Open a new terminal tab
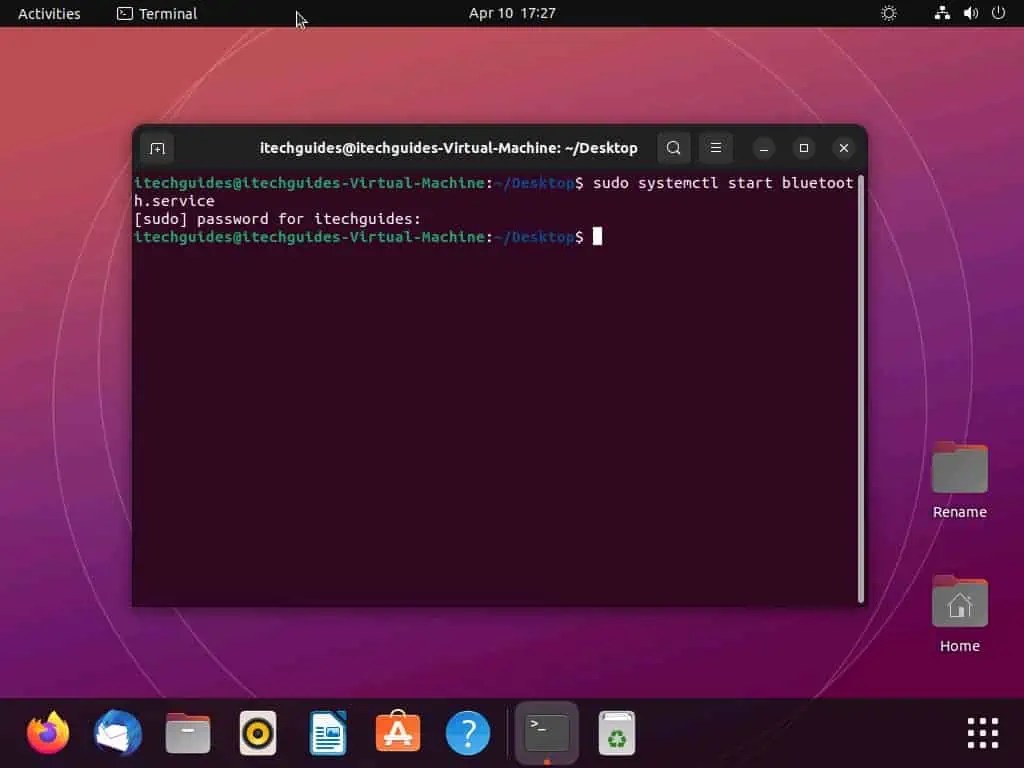1024x768 pixels. (156, 147)
